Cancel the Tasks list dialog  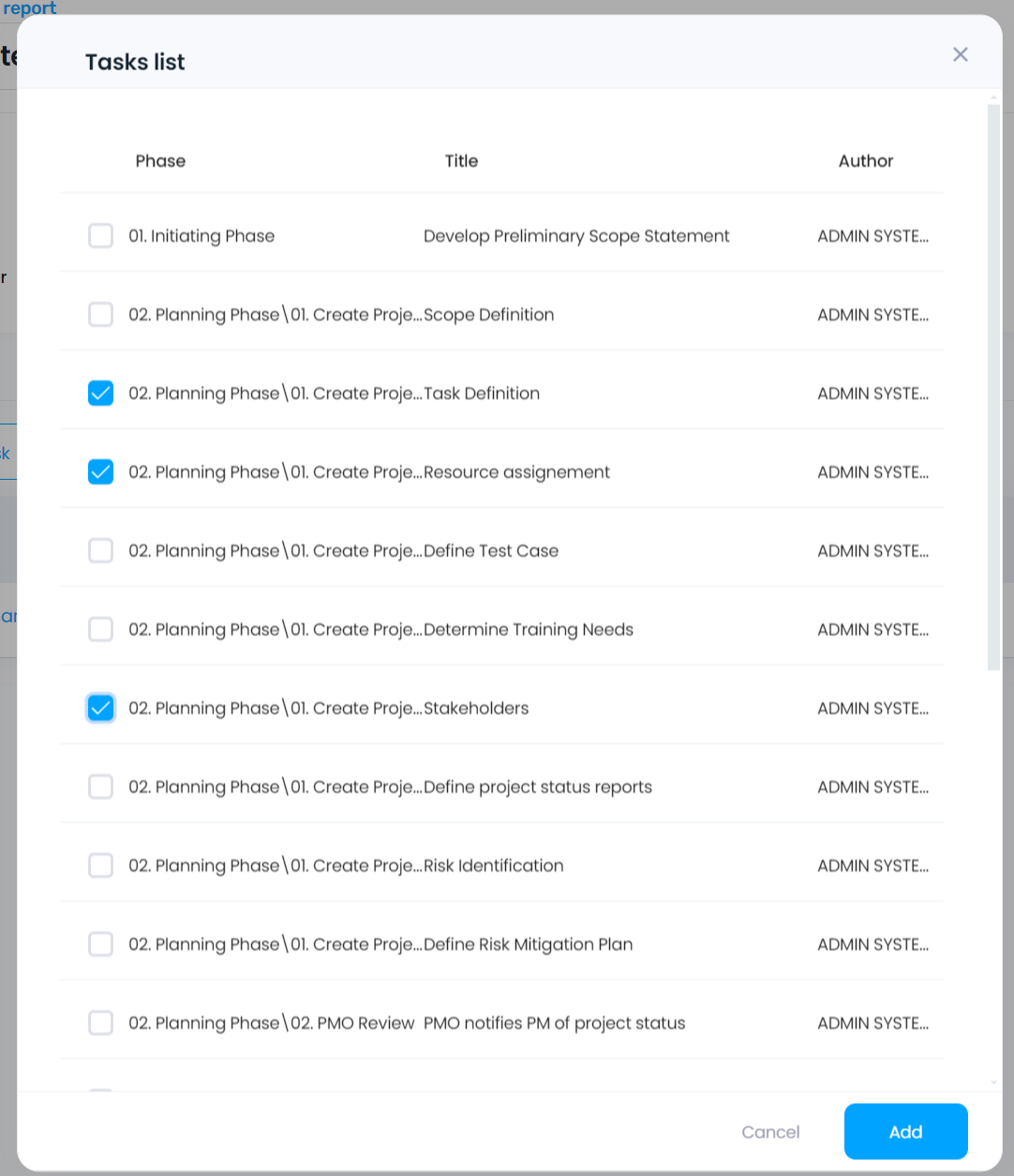point(770,1132)
